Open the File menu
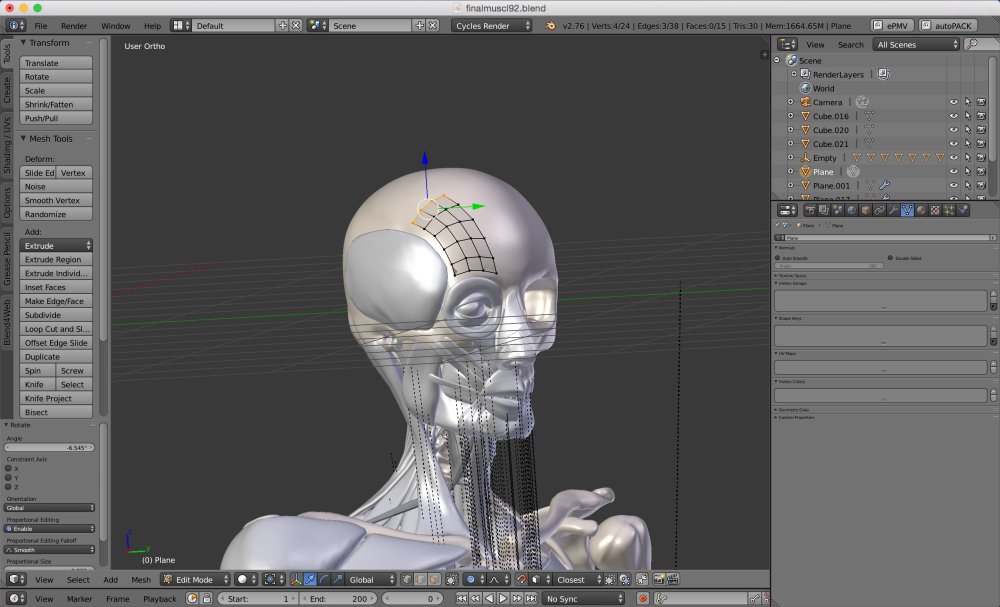 41,26
